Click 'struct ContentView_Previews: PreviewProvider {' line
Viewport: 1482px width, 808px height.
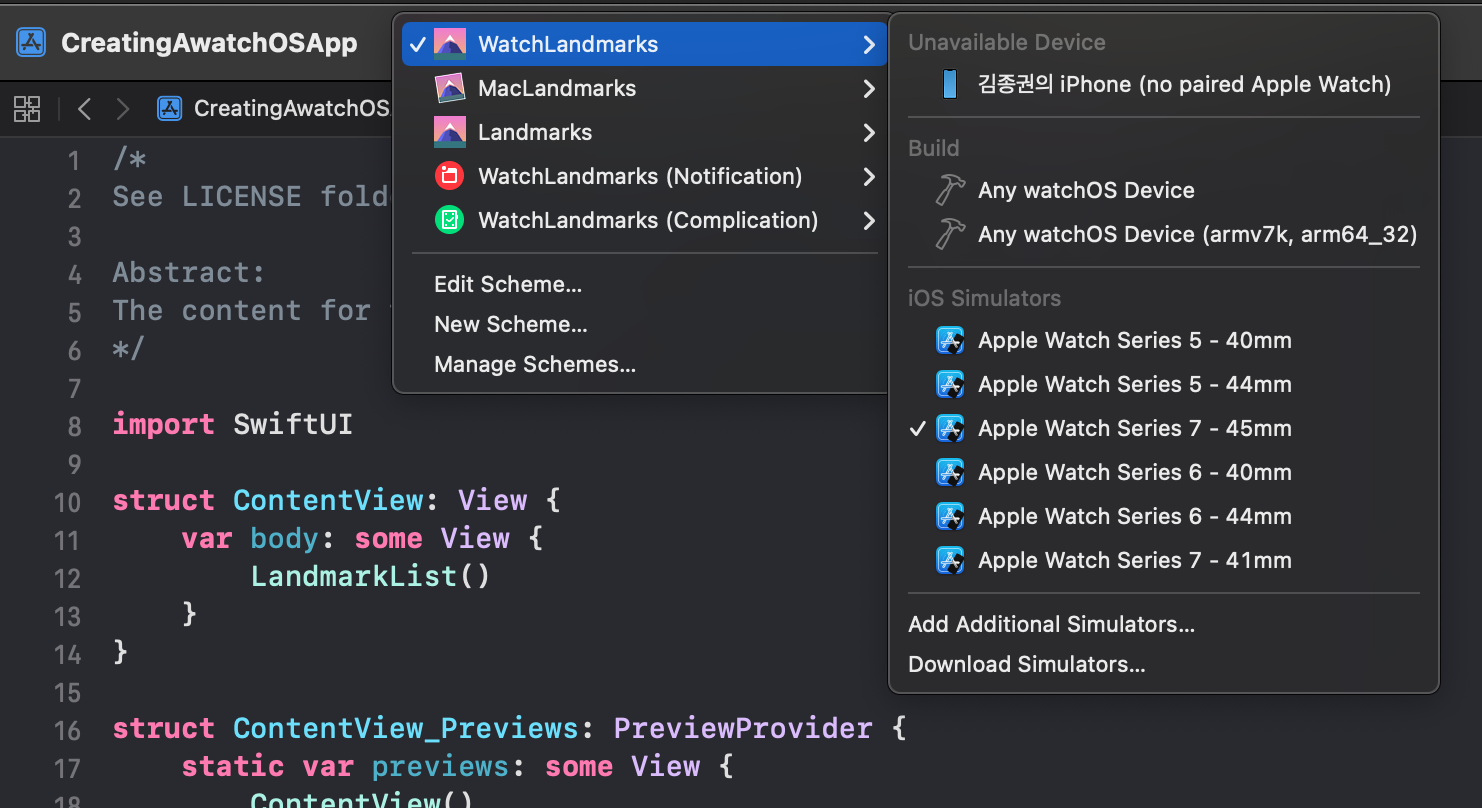click(x=509, y=728)
